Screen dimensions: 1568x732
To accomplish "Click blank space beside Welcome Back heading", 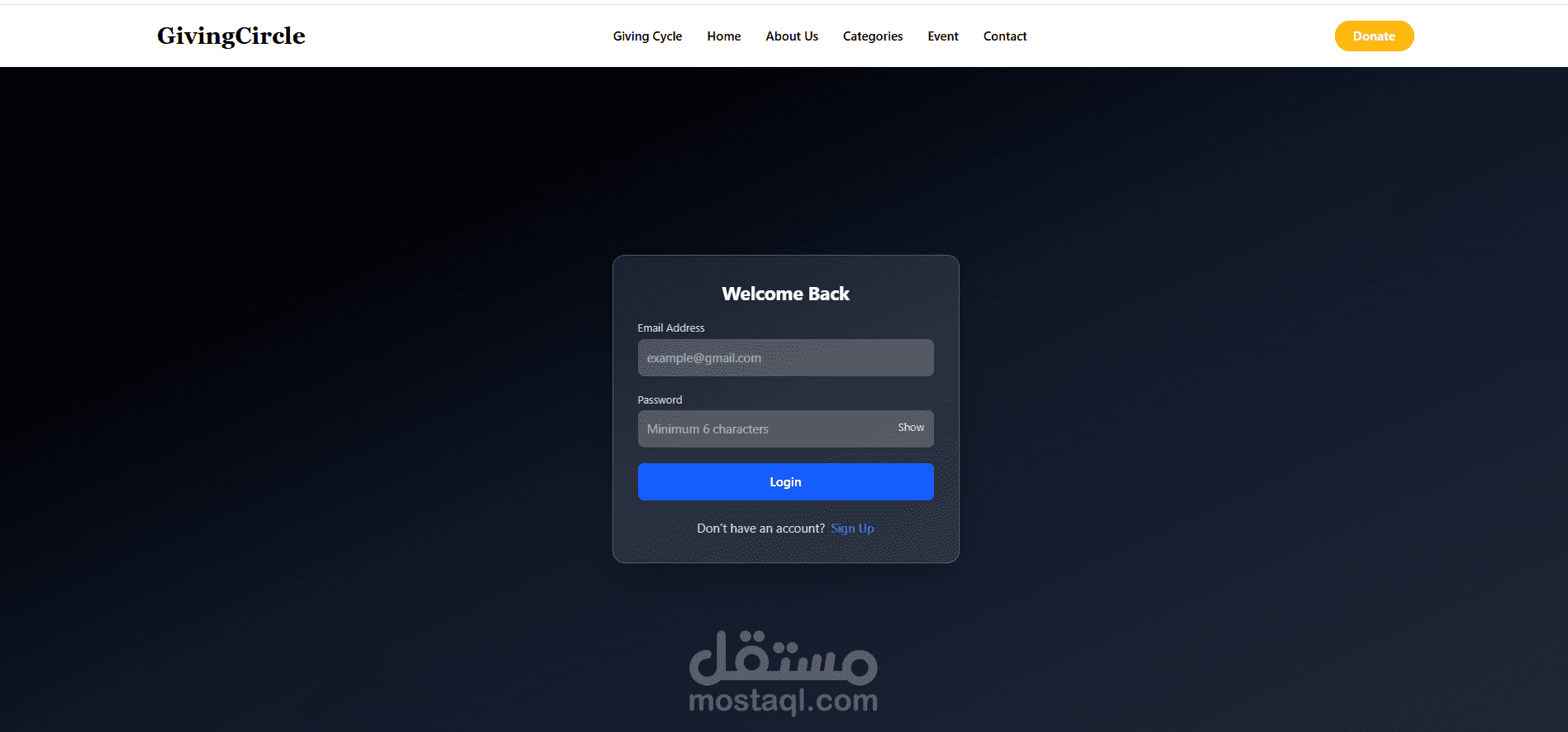I will point(901,294).
